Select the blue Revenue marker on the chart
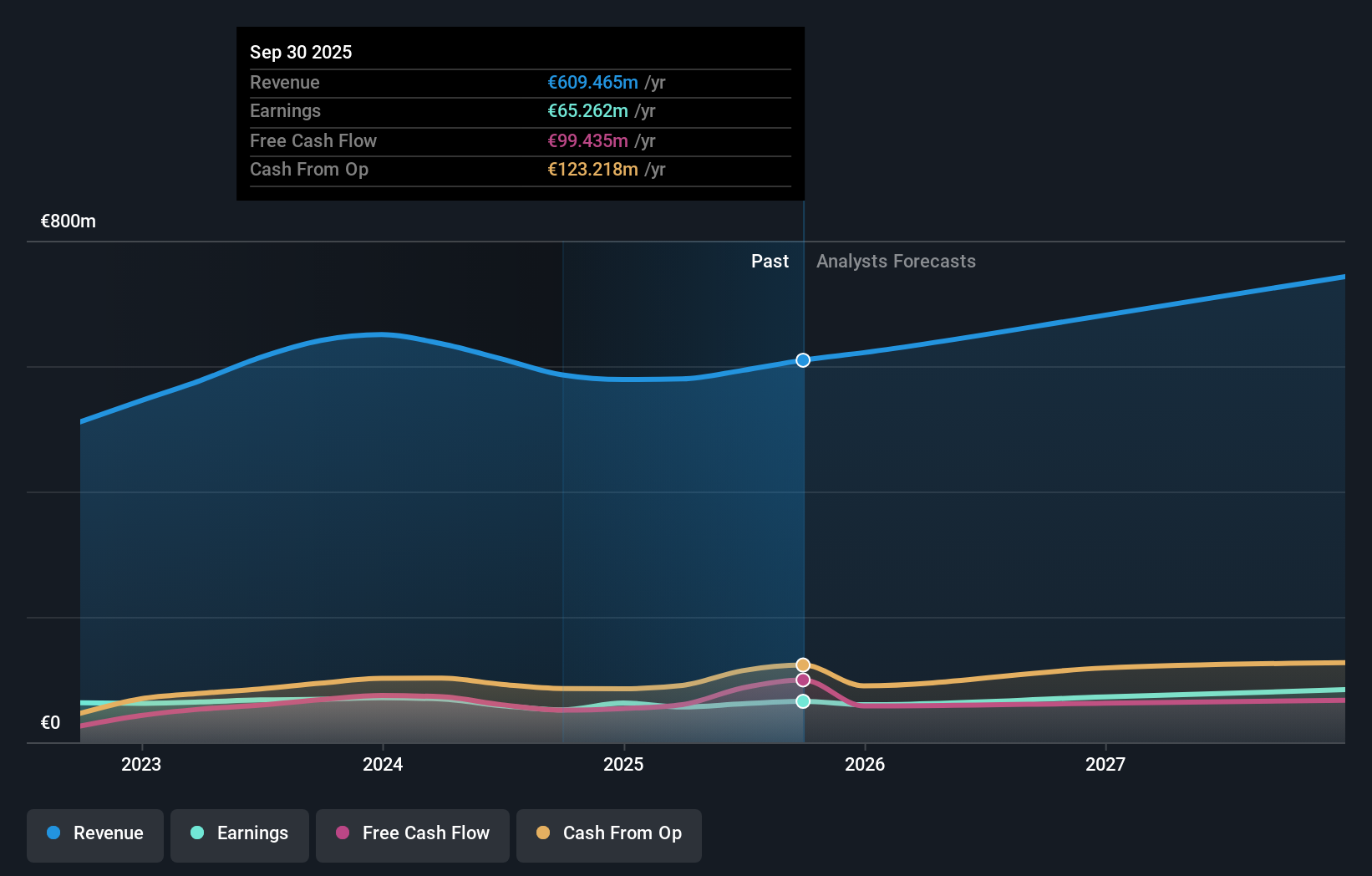The width and height of the screenshot is (1372, 876). 802,360
